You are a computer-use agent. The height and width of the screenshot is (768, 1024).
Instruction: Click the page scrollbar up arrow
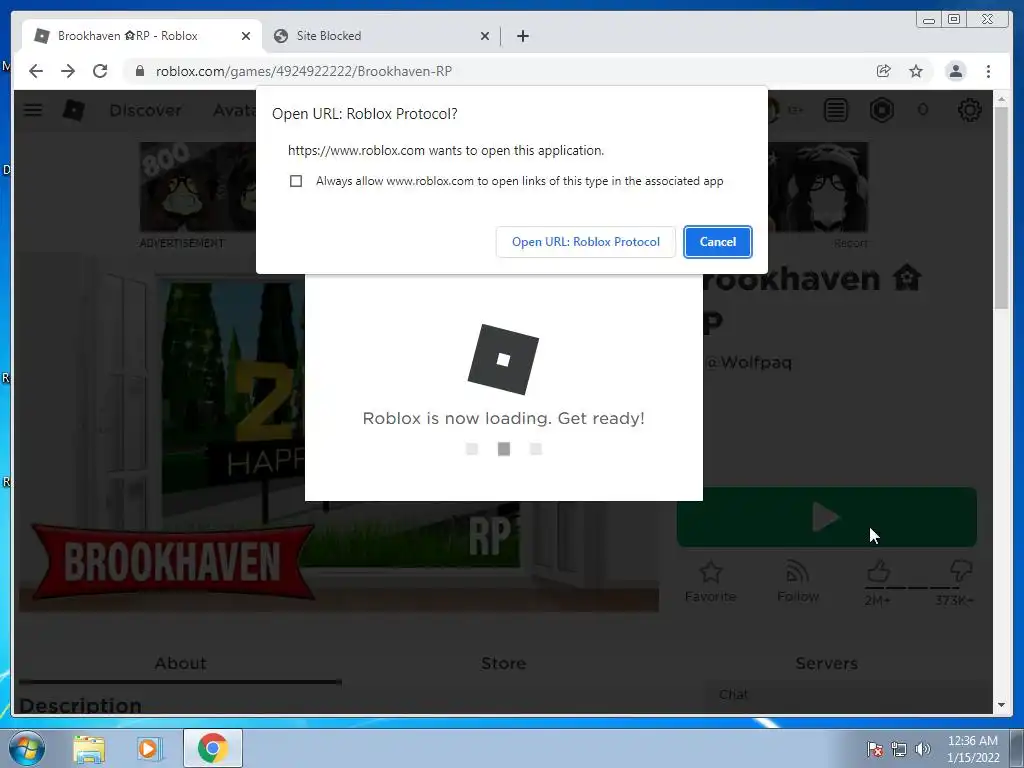(x=1001, y=99)
